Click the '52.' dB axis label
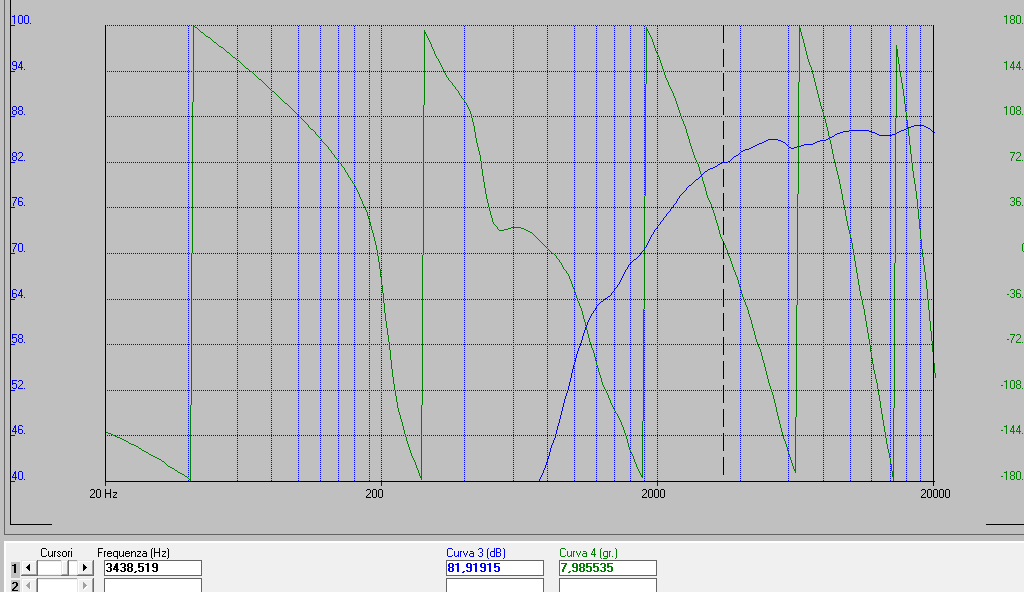 pyautogui.click(x=18, y=385)
